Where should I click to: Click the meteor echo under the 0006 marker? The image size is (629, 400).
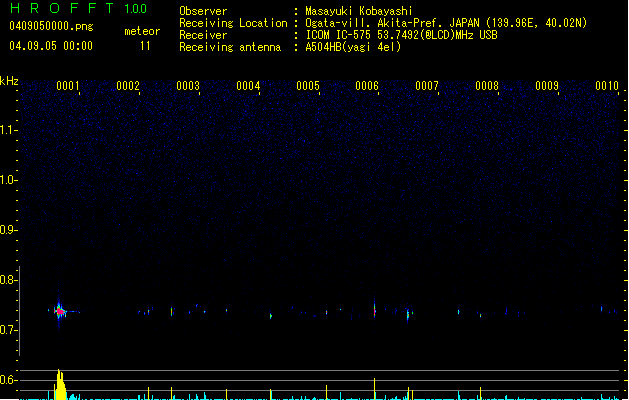coord(375,310)
